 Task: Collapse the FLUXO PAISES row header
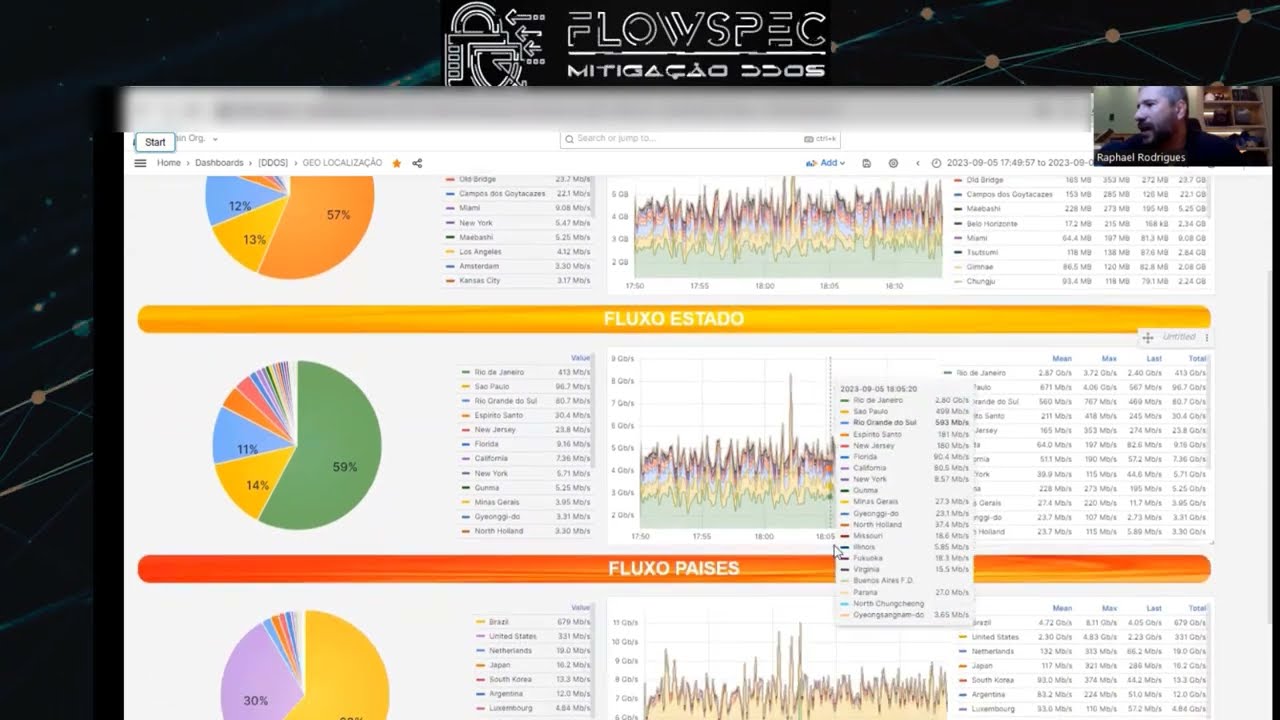click(674, 568)
